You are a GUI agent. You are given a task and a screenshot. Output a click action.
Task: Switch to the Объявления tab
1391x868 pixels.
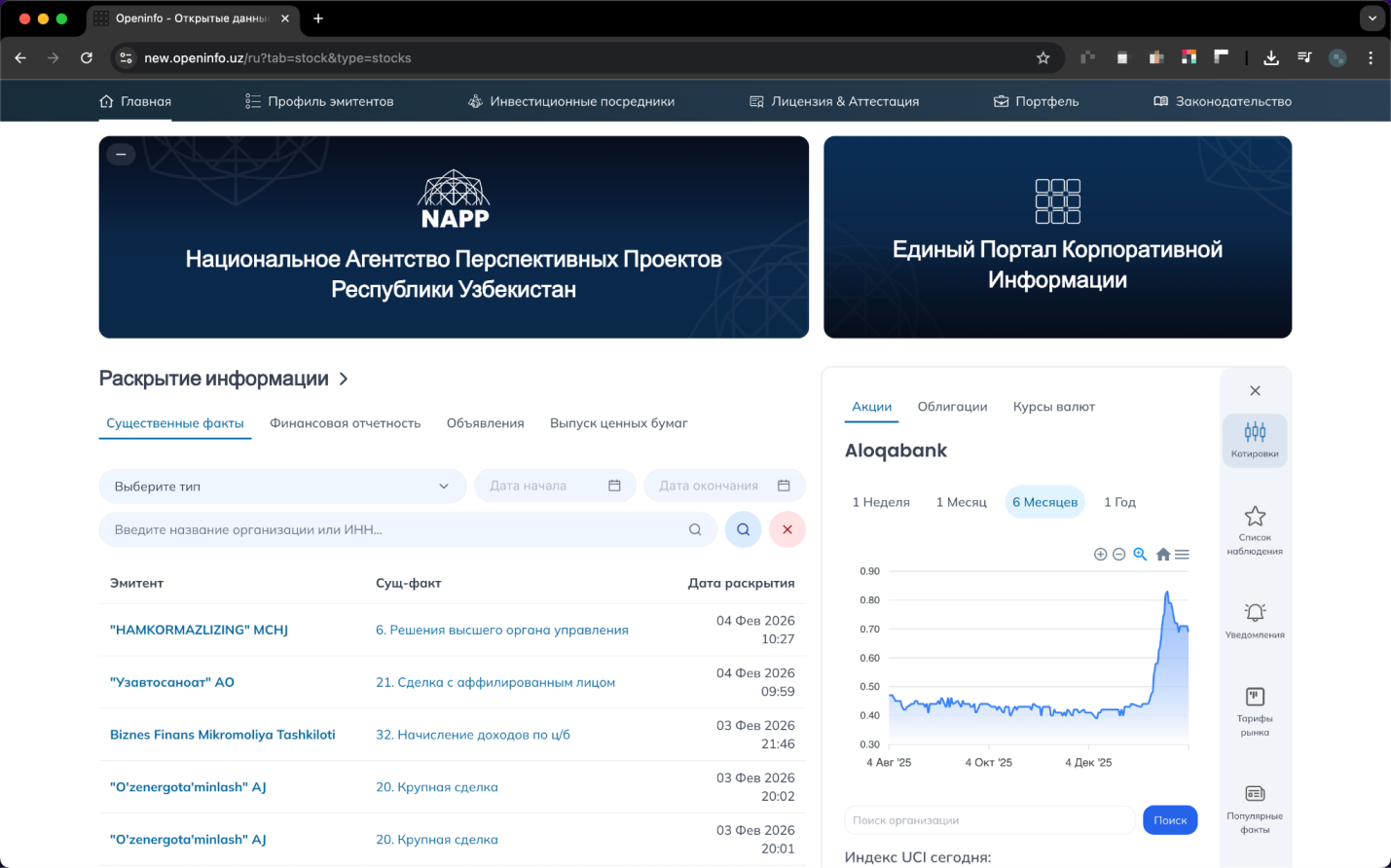pos(486,423)
